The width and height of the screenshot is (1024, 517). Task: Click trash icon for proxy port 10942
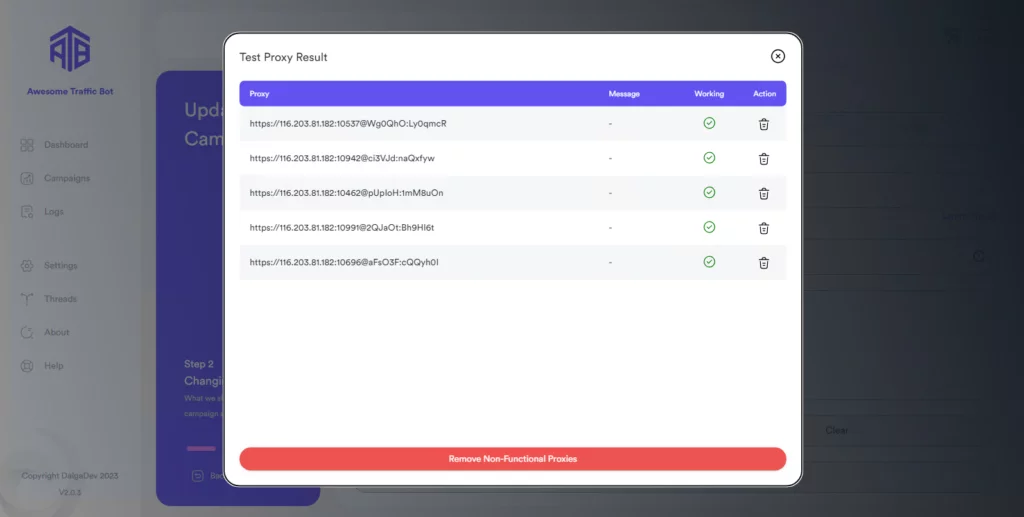[x=764, y=159]
